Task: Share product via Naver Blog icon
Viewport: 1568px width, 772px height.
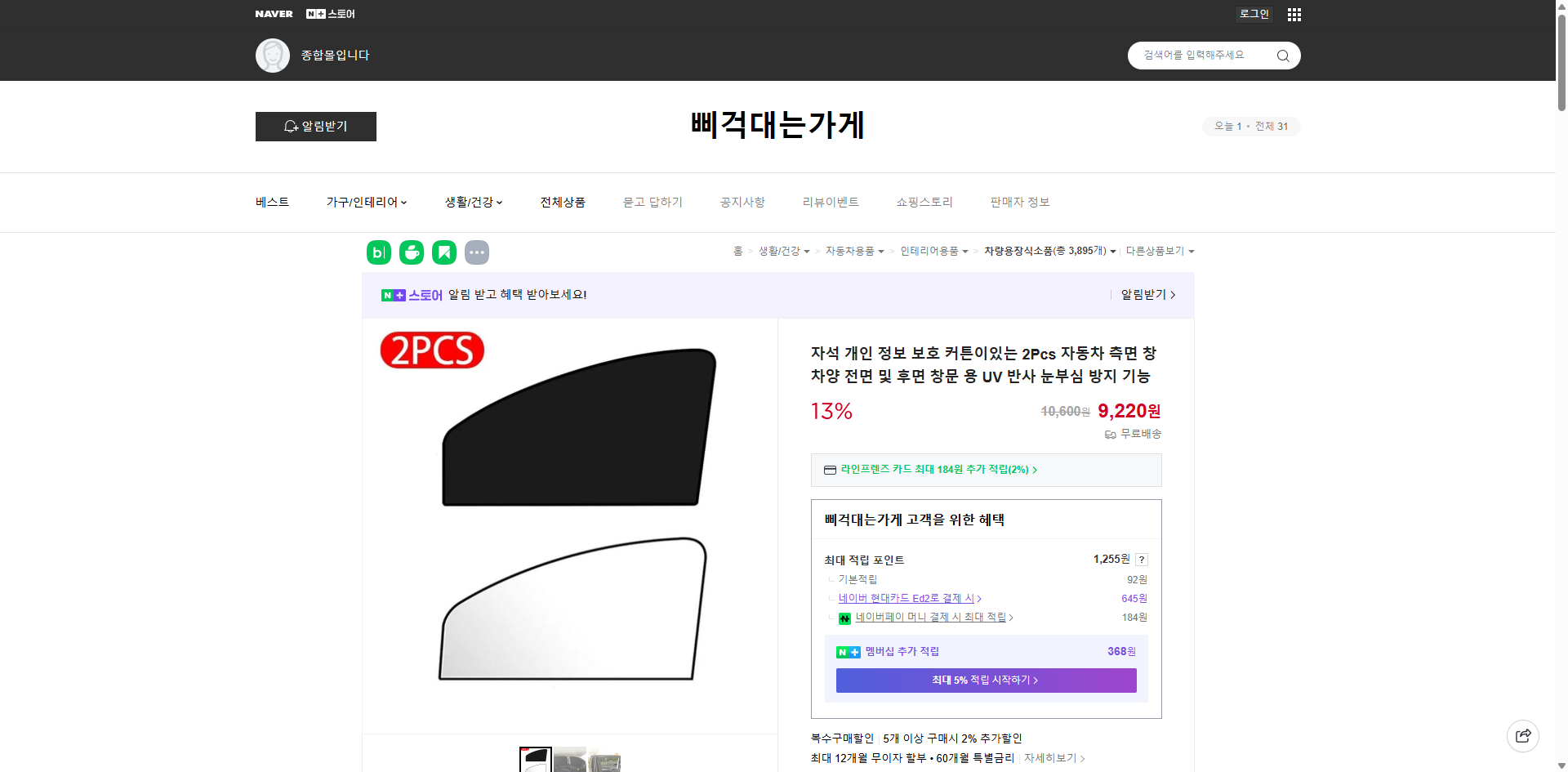Action: click(x=378, y=252)
